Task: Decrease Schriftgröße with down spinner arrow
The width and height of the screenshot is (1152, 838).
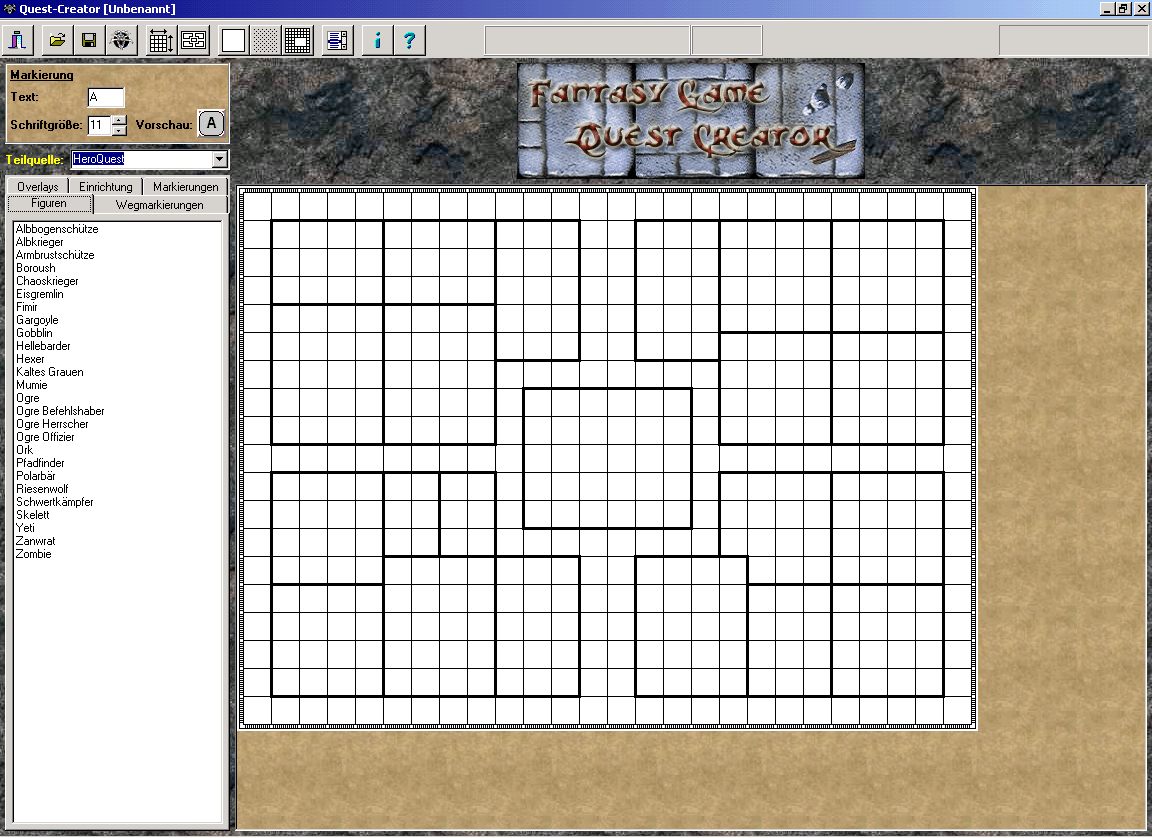Action: 119,130
